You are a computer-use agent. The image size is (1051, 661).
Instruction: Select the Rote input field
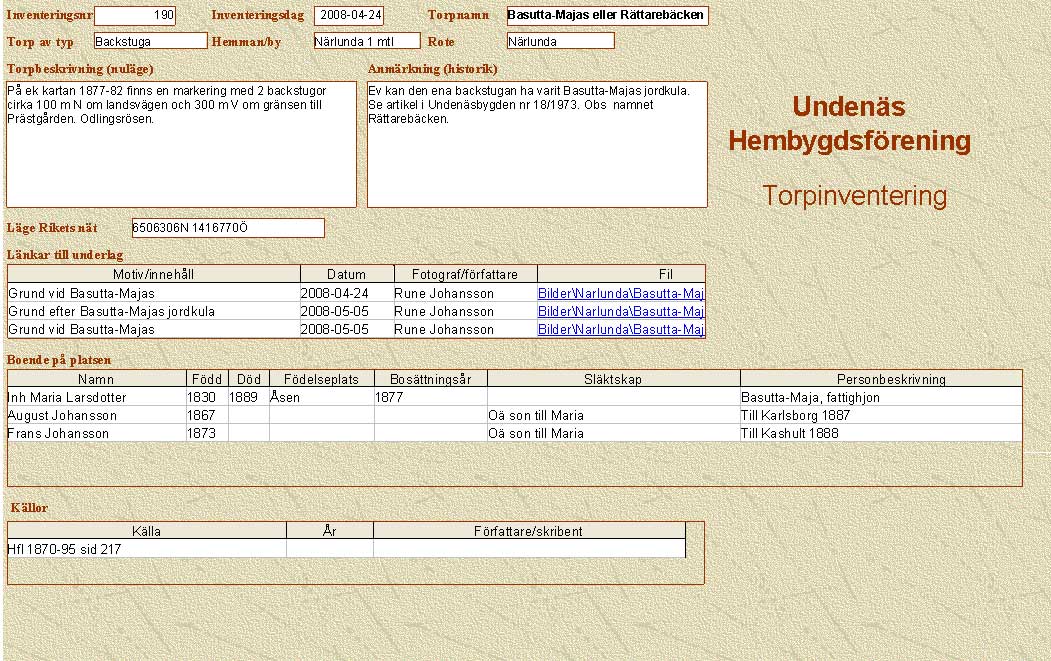560,41
